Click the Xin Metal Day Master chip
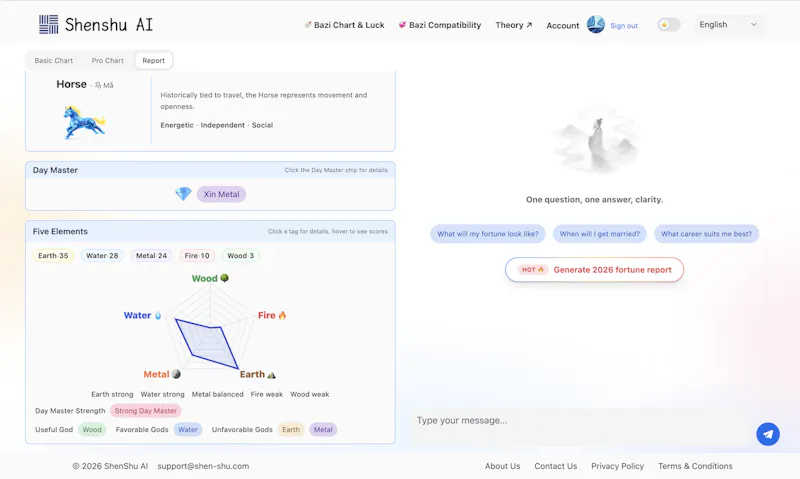Screen dimensions: 800x479 tap(221, 194)
